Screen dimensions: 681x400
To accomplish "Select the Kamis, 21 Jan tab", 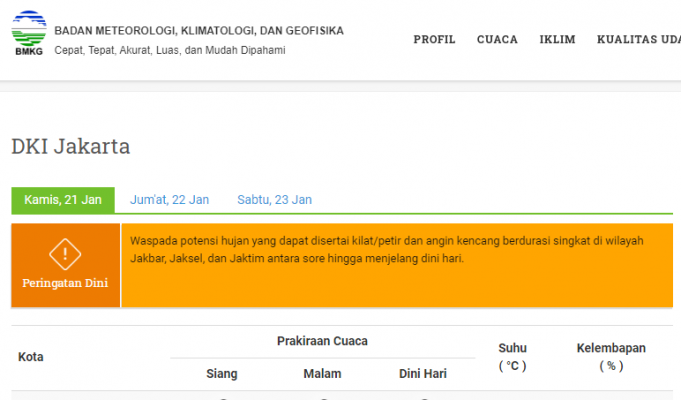I will [x=63, y=200].
